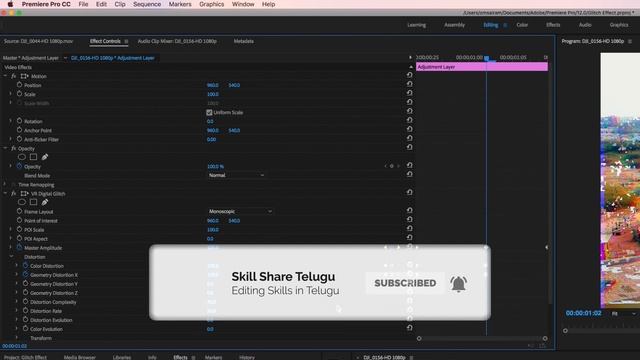The width and height of the screenshot is (640, 360).
Task: Open the Window menu
Action: (x=243, y=4)
